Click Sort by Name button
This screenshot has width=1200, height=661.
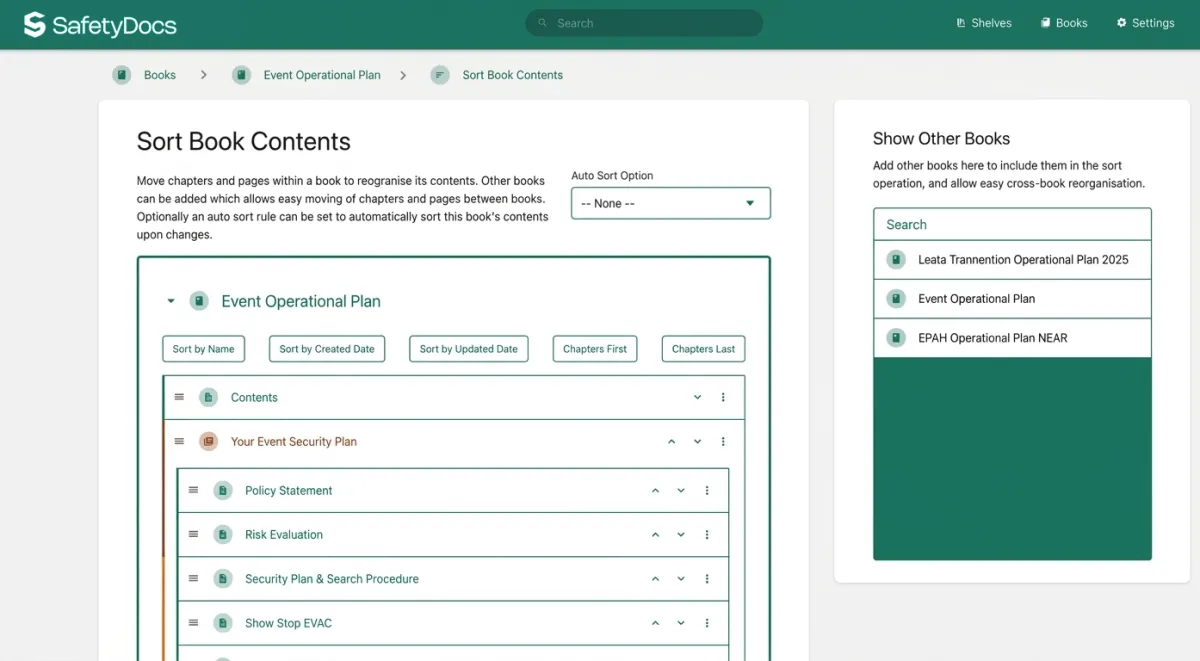click(x=203, y=349)
